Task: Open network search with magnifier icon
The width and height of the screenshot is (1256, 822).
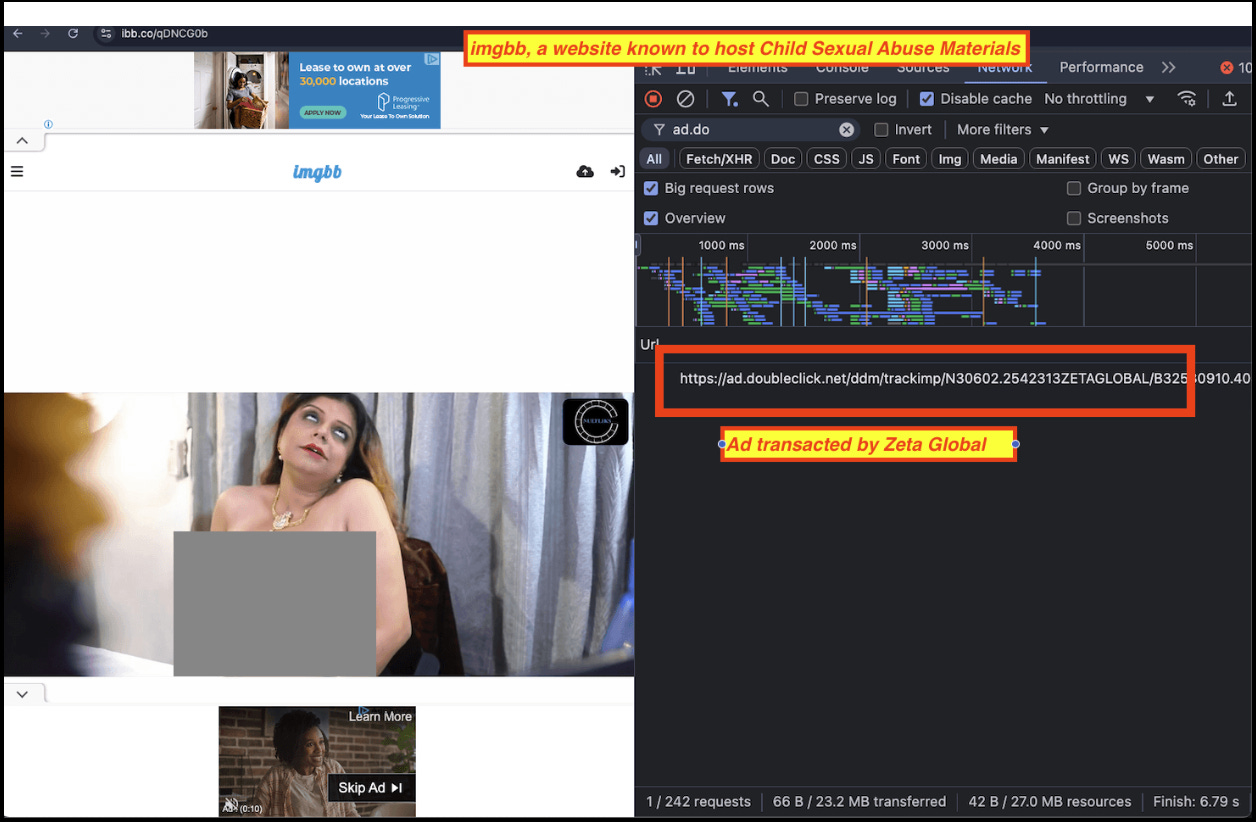Action: point(761,99)
